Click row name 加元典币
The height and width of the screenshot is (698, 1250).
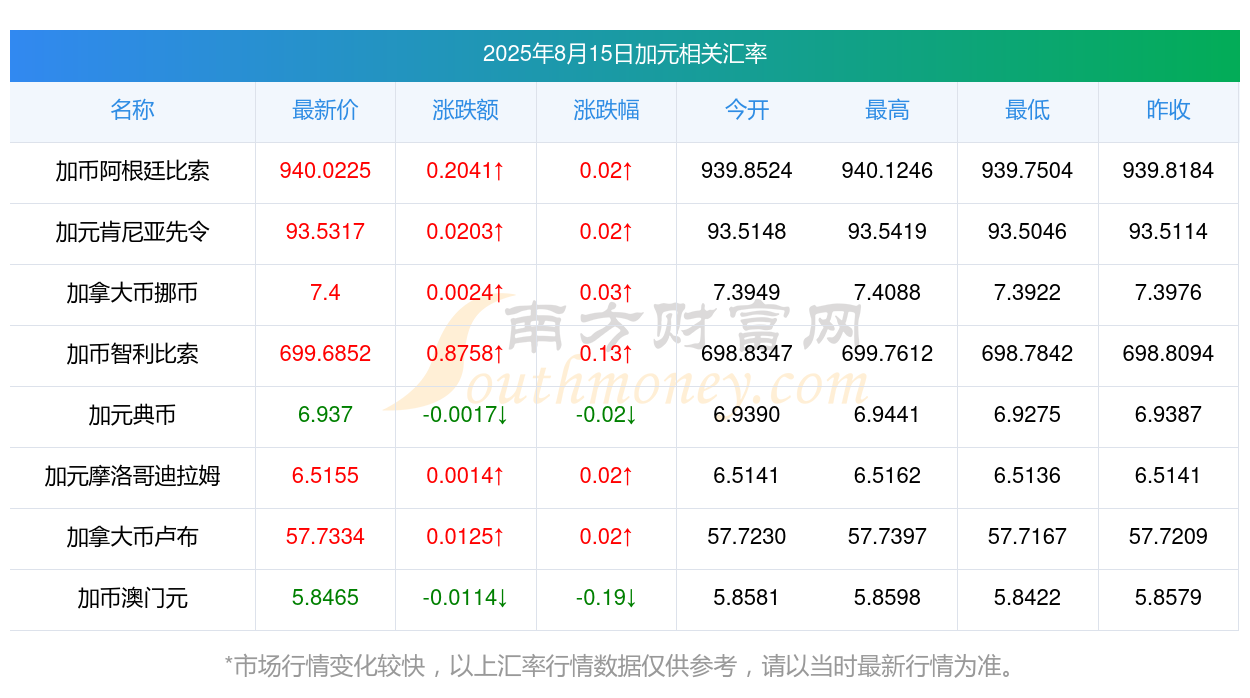[x=132, y=415]
